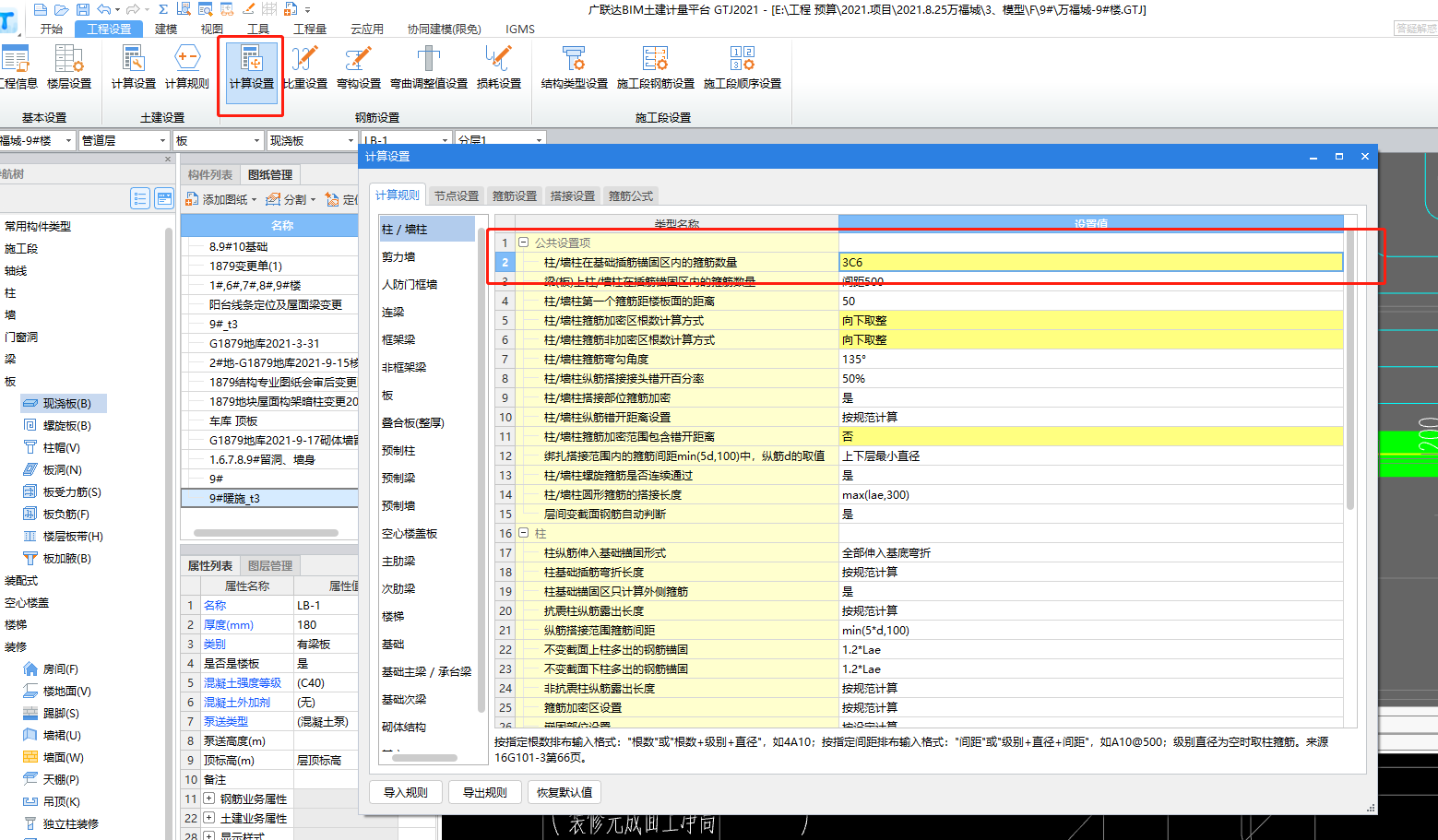Expand 土建业务属性 in property list
1438x840 pixels.
coord(209,818)
